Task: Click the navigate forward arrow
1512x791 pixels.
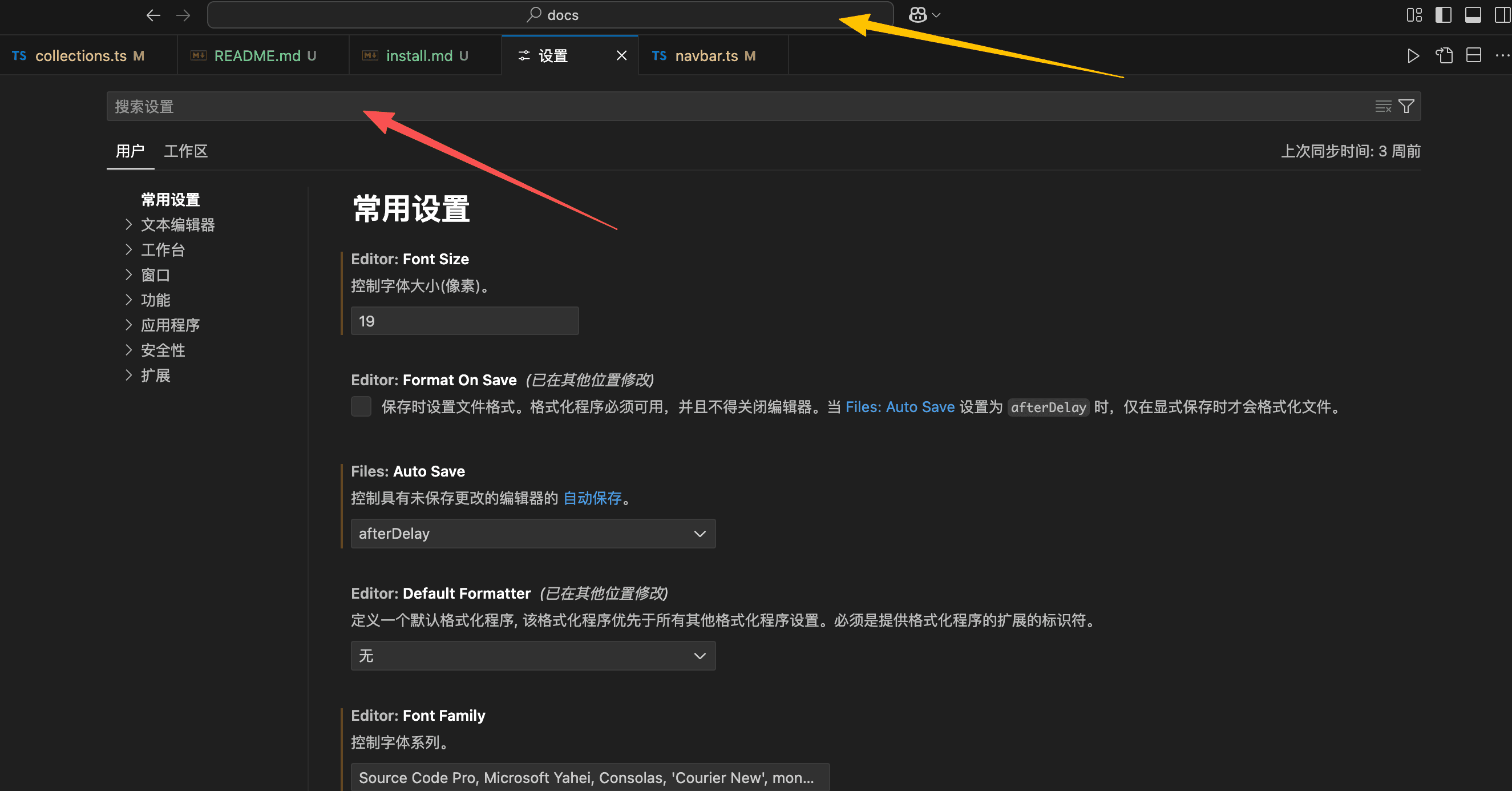Action: pos(183,15)
